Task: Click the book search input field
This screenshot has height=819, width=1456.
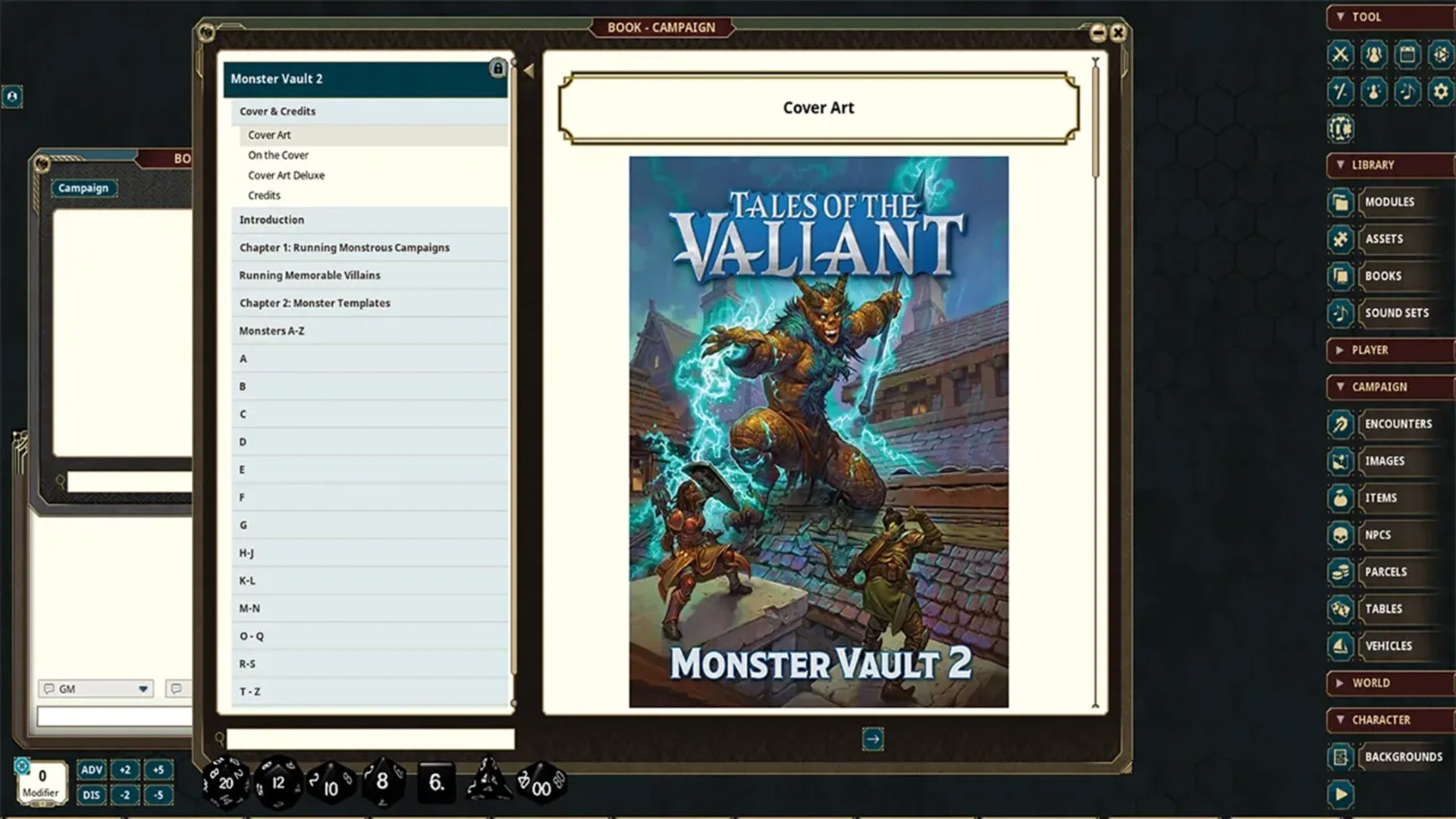Action: coord(370,739)
